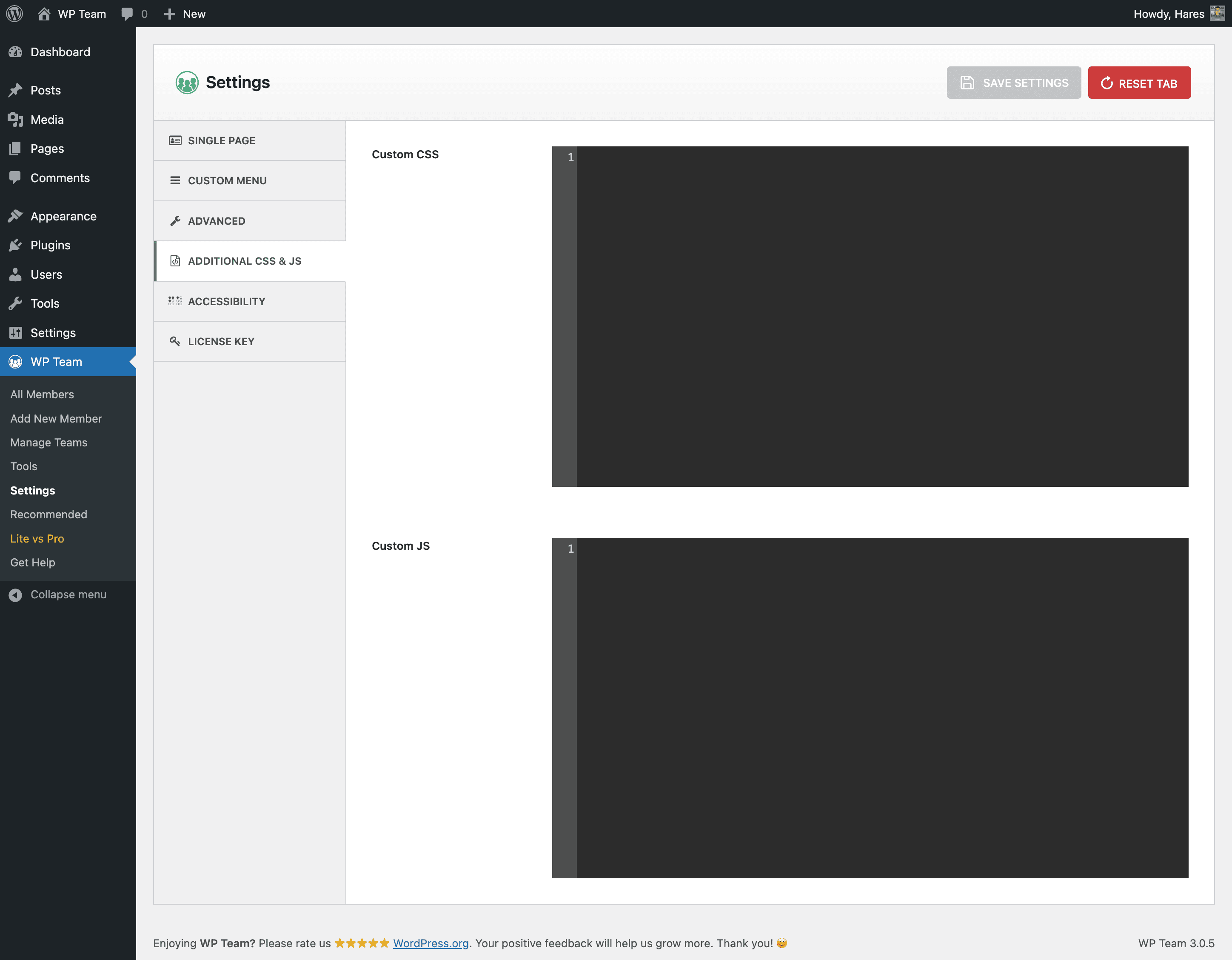
Task: Open the All Members submenu item
Action: tap(42, 394)
